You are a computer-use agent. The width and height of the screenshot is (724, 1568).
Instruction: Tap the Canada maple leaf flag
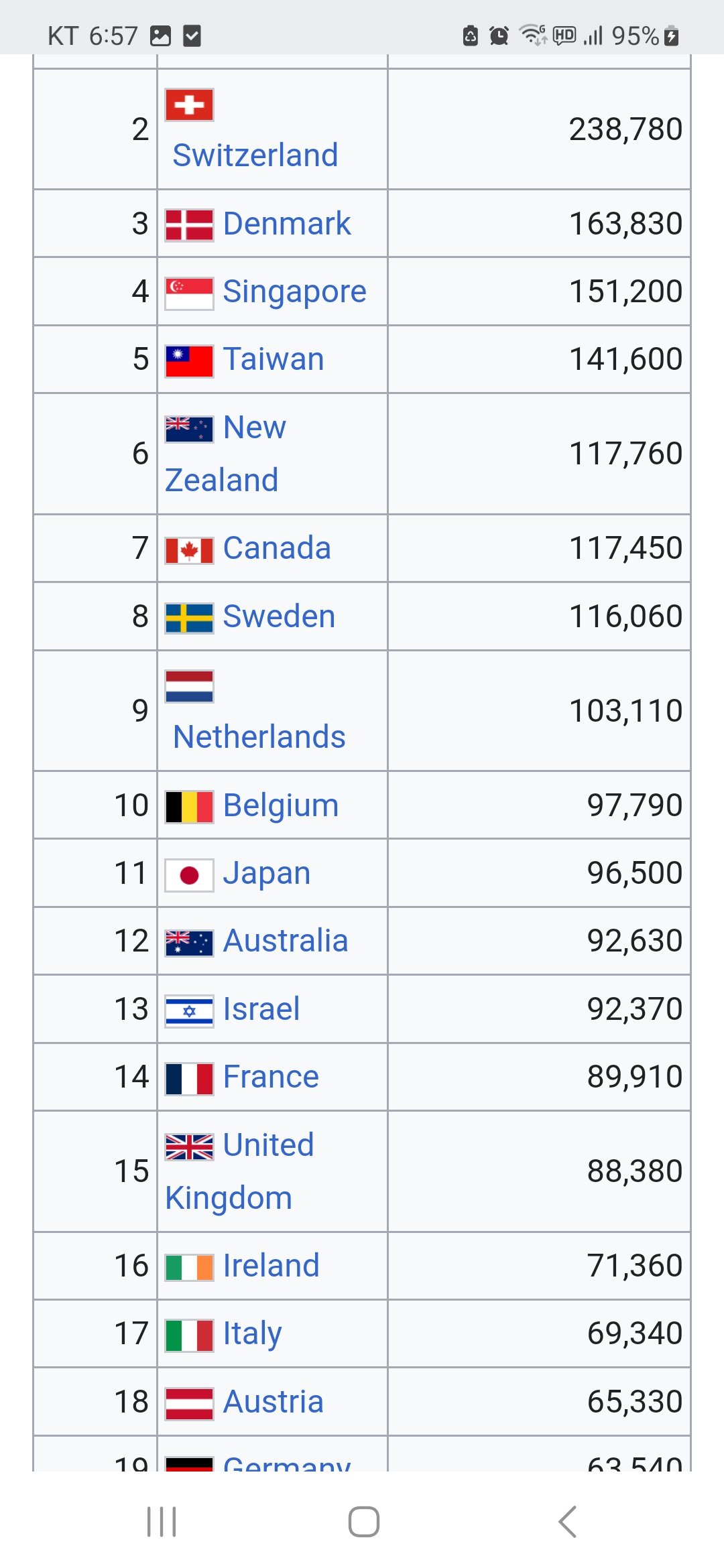pos(189,550)
